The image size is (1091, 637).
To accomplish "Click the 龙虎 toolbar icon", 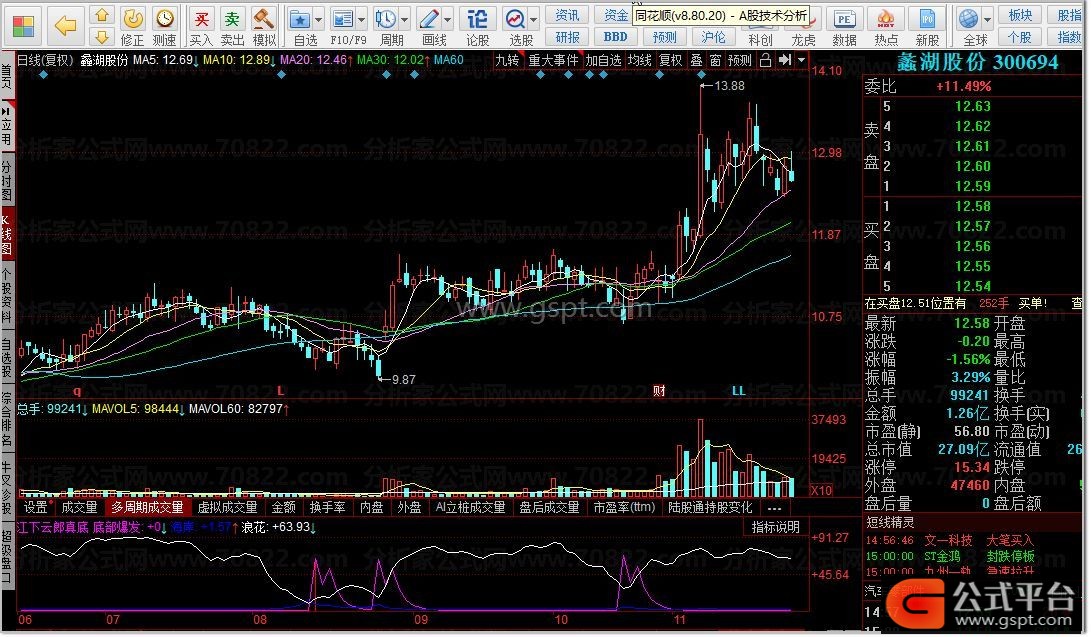I will click(803, 40).
